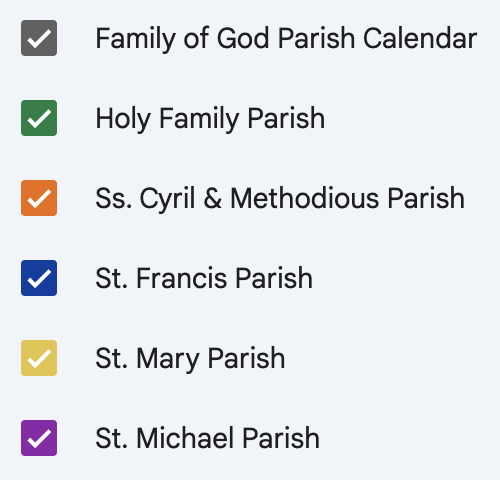Click the Family of God Parish Calendar label
500x480 pixels.
click(286, 39)
